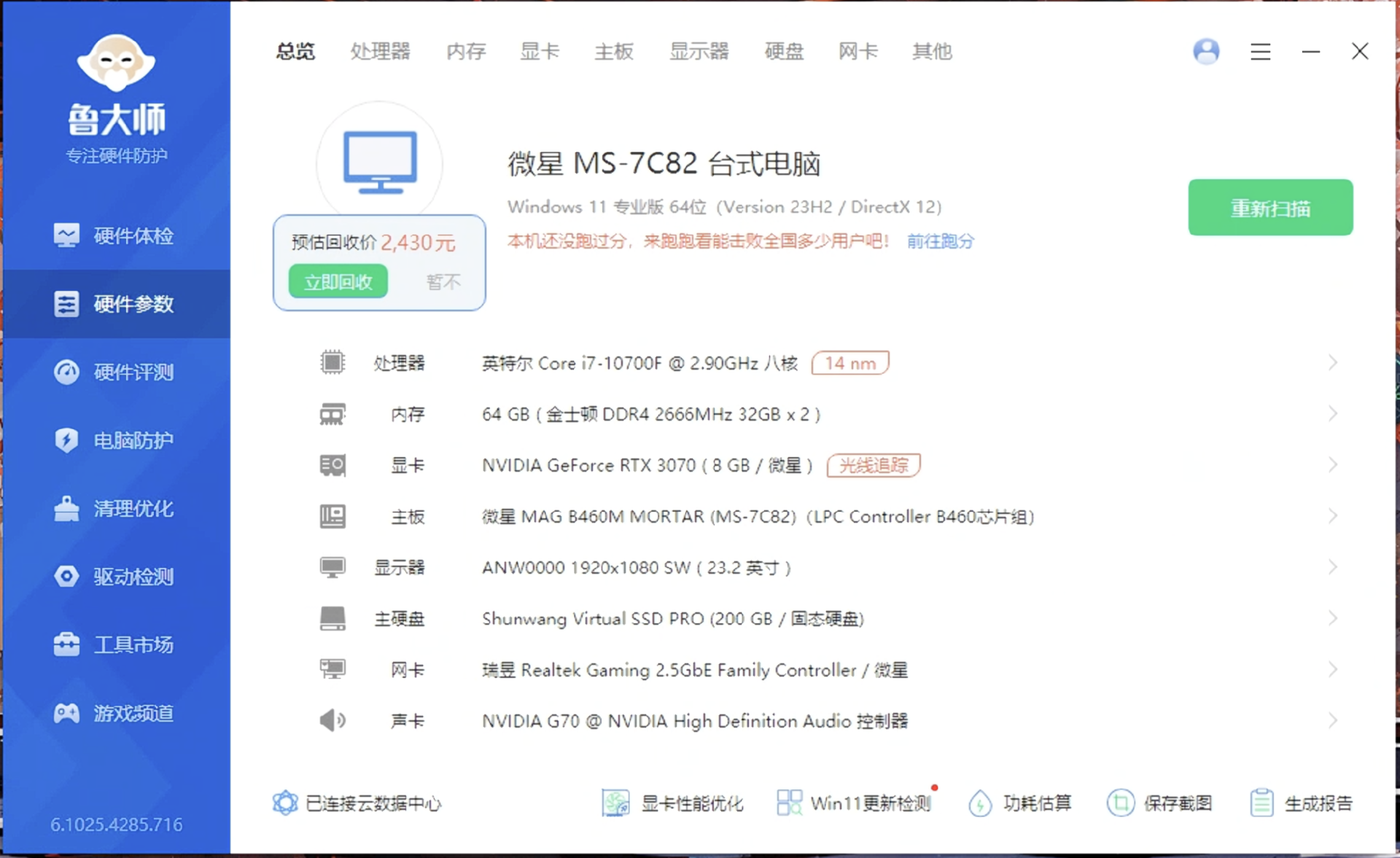Expand the 网卡 row chevron
The height and width of the screenshot is (858, 1400).
click(x=1333, y=669)
